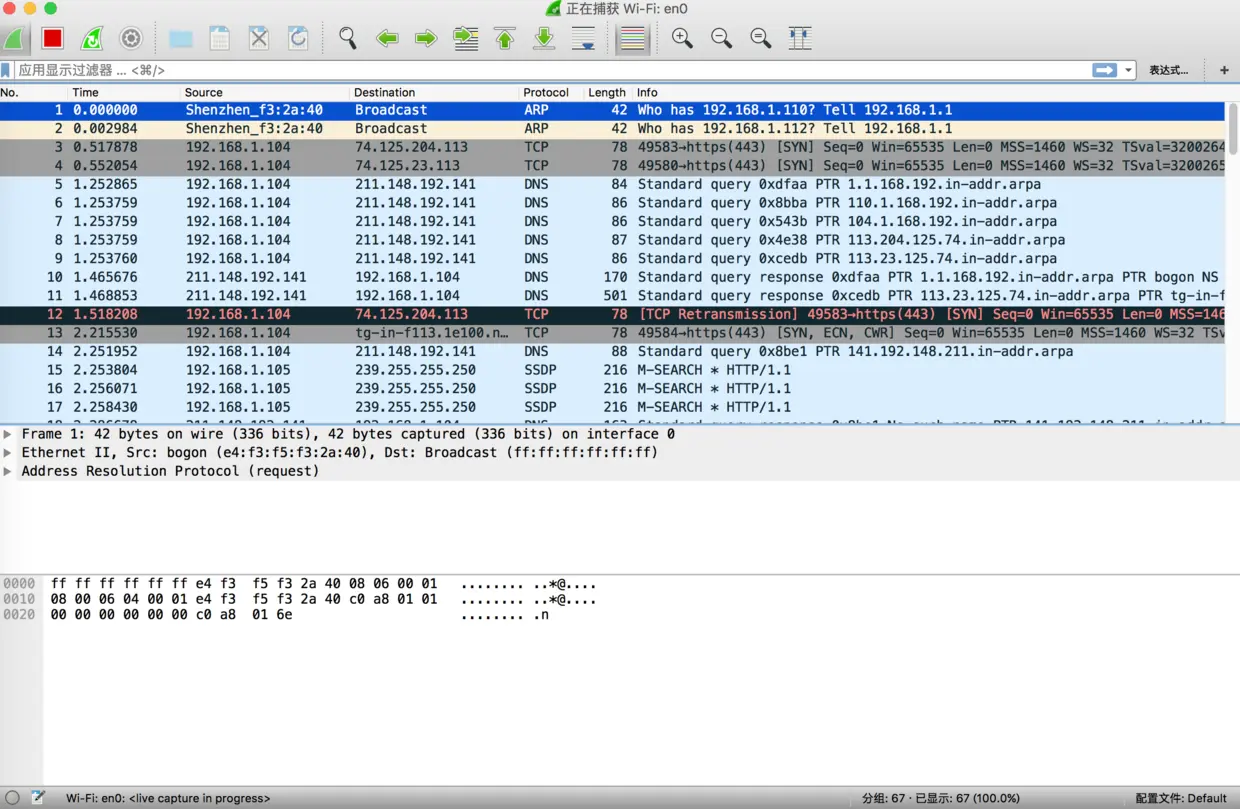Sort by the Destination column header
The image size is (1240, 809).
point(434,92)
